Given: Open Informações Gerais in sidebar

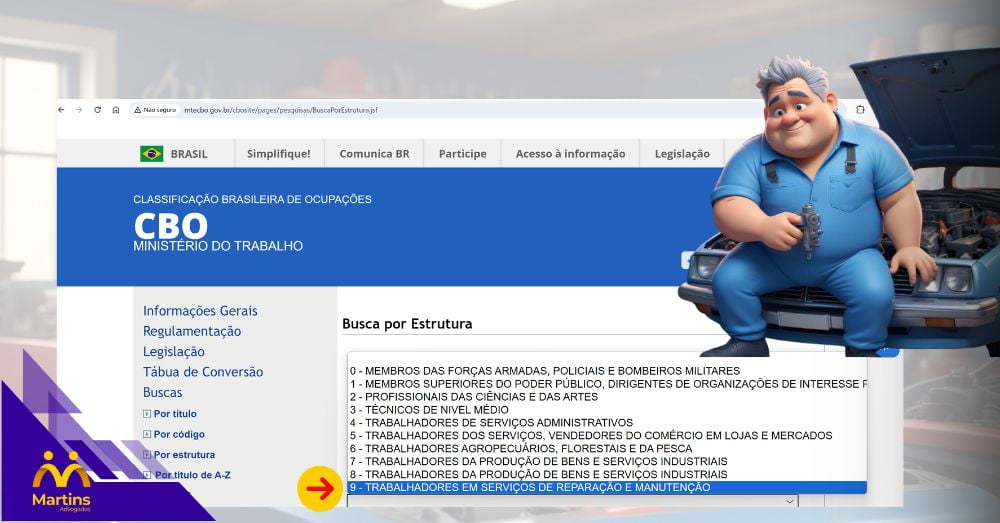Looking at the screenshot, I should [x=200, y=311].
